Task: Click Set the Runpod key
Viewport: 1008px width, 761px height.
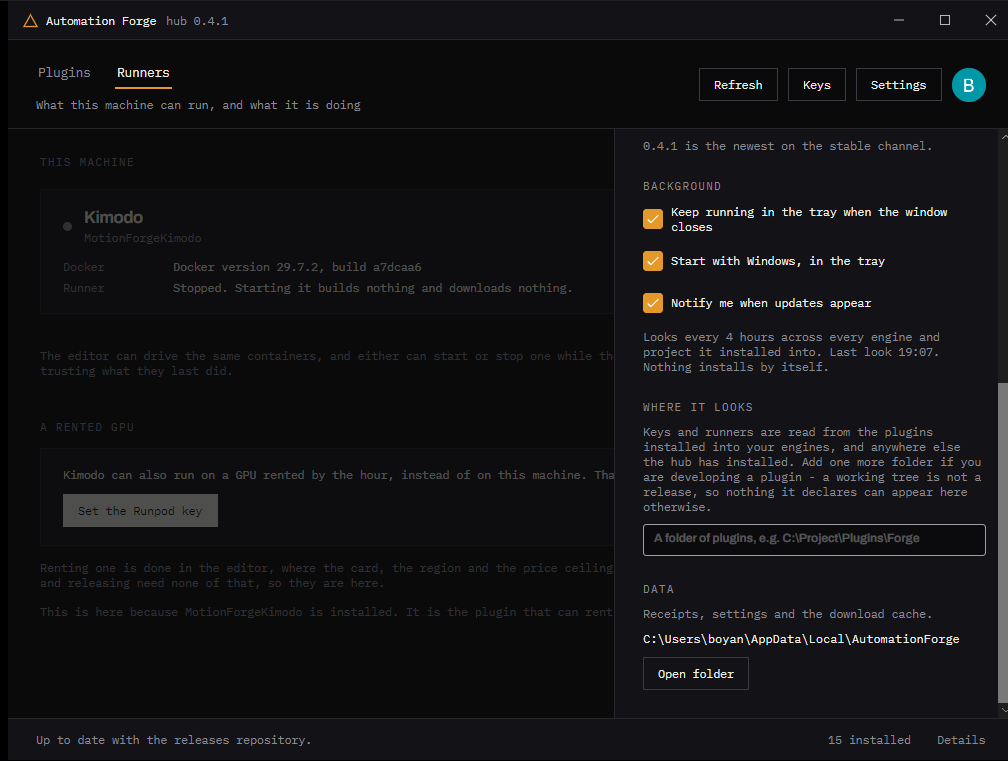Action: [140, 511]
